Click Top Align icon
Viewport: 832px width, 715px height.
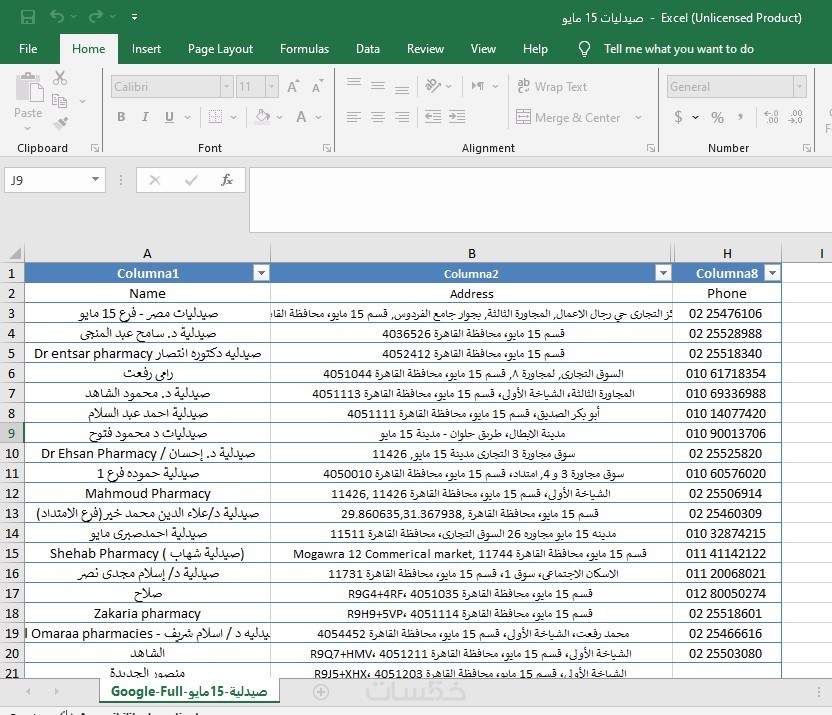click(x=354, y=83)
